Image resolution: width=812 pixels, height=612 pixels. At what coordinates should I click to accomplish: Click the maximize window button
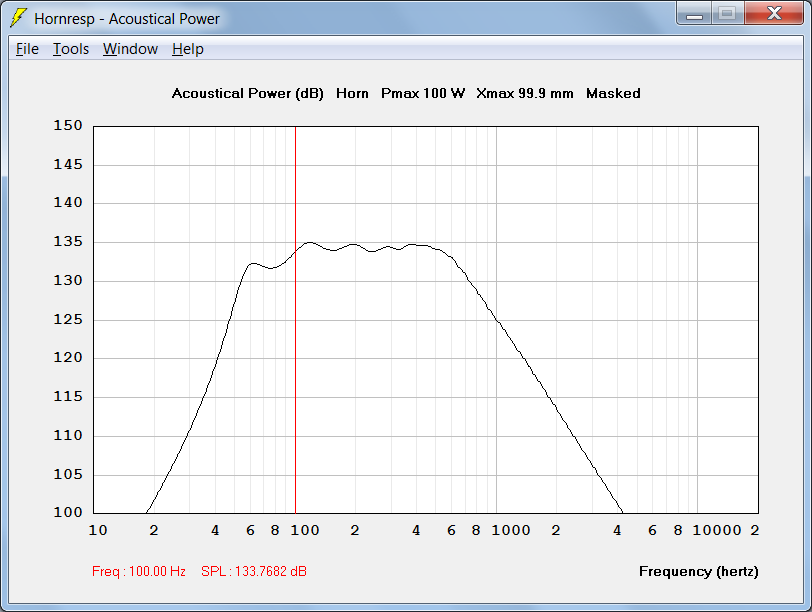pyautogui.click(x=728, y=13)
